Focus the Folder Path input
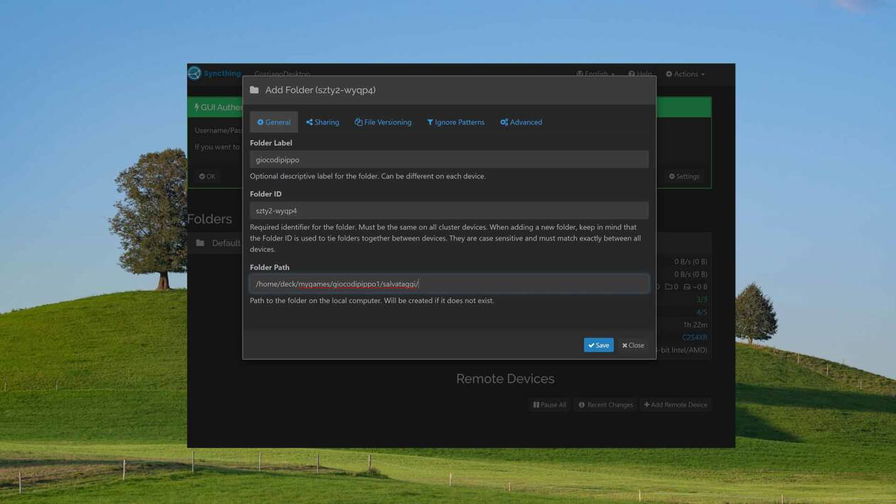This screenshot has width=896, height=504. pyautogui.click(x=449, y=284)
